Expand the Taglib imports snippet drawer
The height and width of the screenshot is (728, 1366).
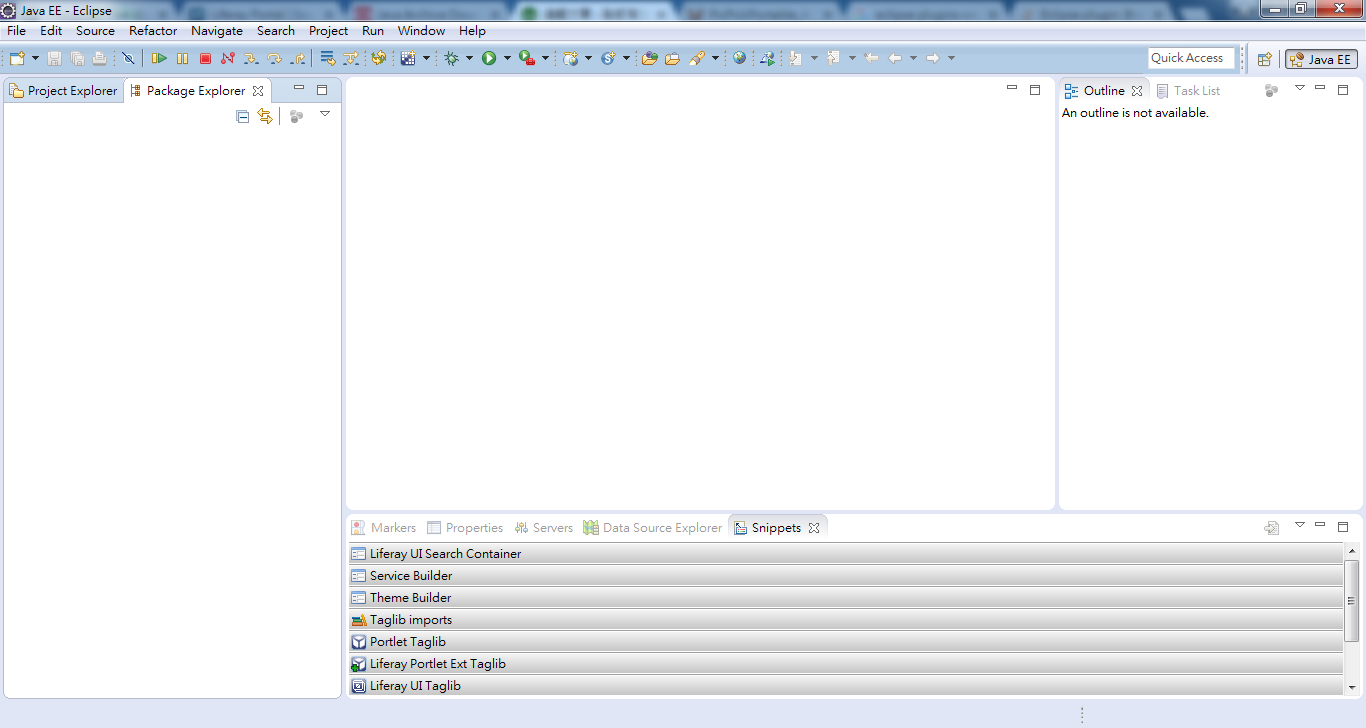(845, 619)
